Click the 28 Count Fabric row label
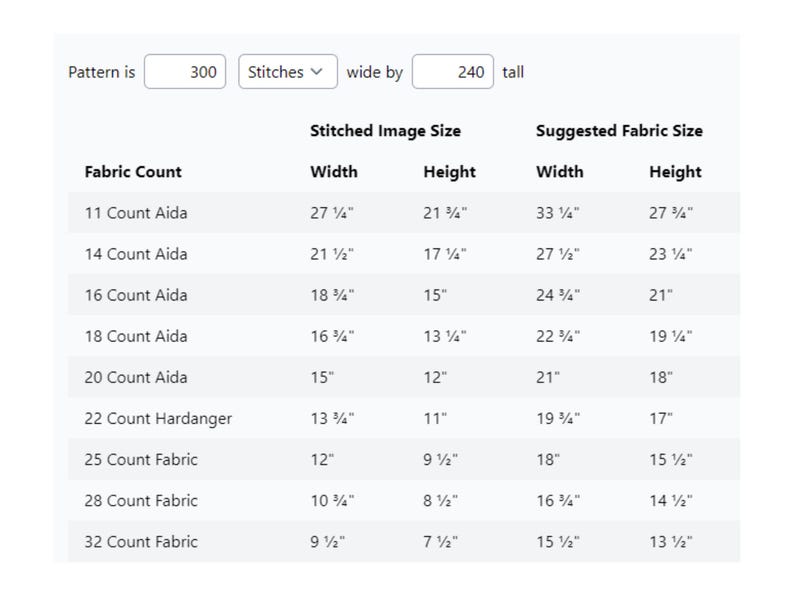Viewport: 794px width, 596px height. click(141, 501)
